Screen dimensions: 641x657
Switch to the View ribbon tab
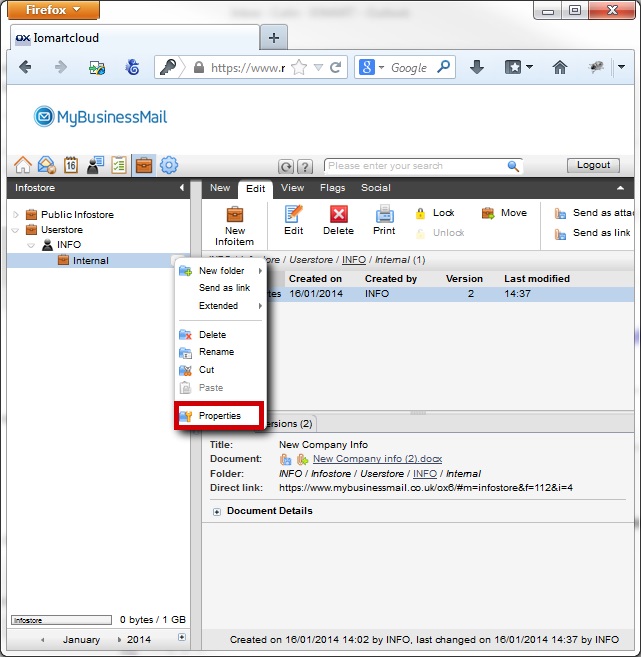click(292, 188)
